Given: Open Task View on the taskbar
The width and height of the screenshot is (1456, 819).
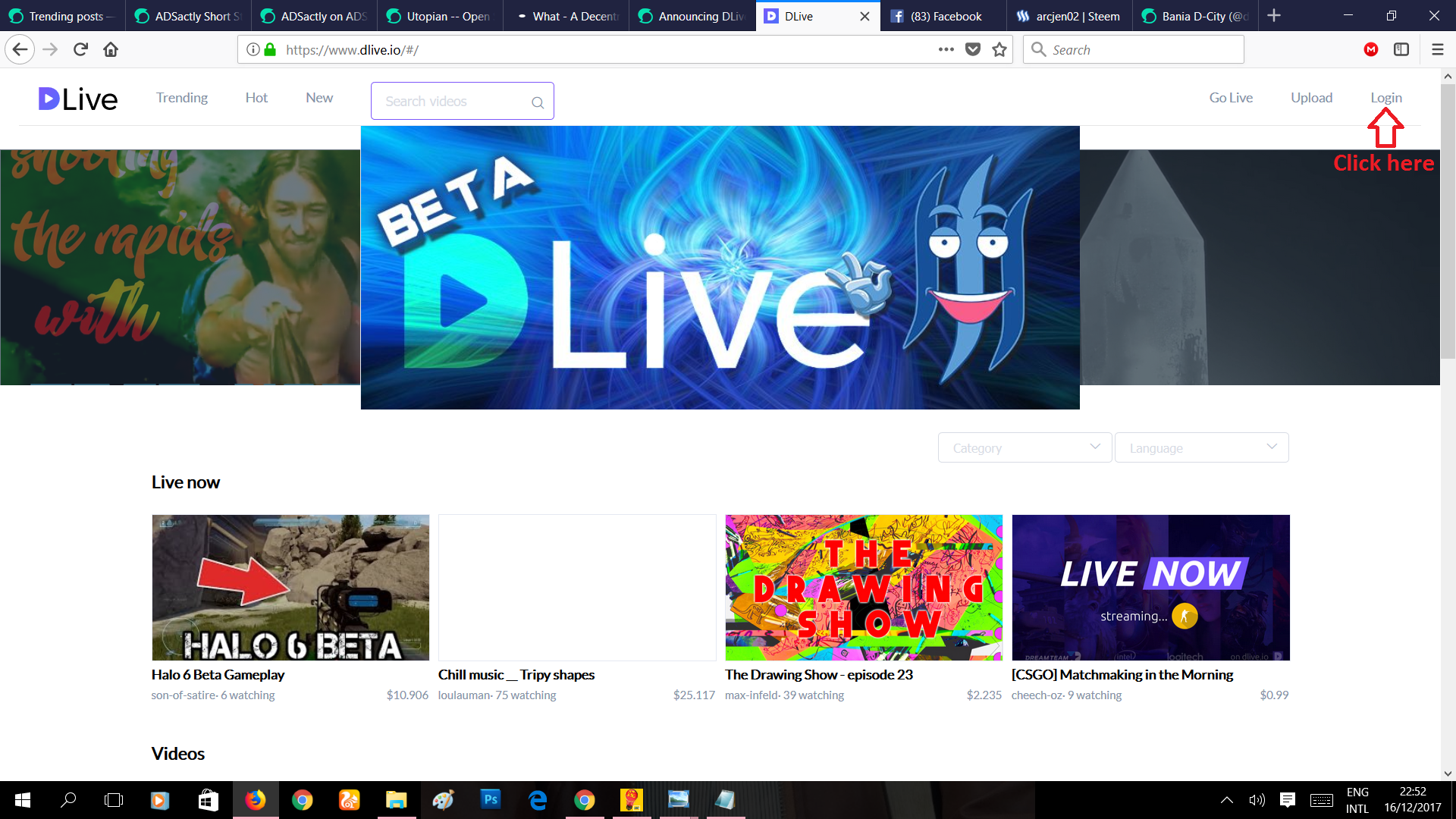Looking at the screenshot, I should click(x=114, y=800).
